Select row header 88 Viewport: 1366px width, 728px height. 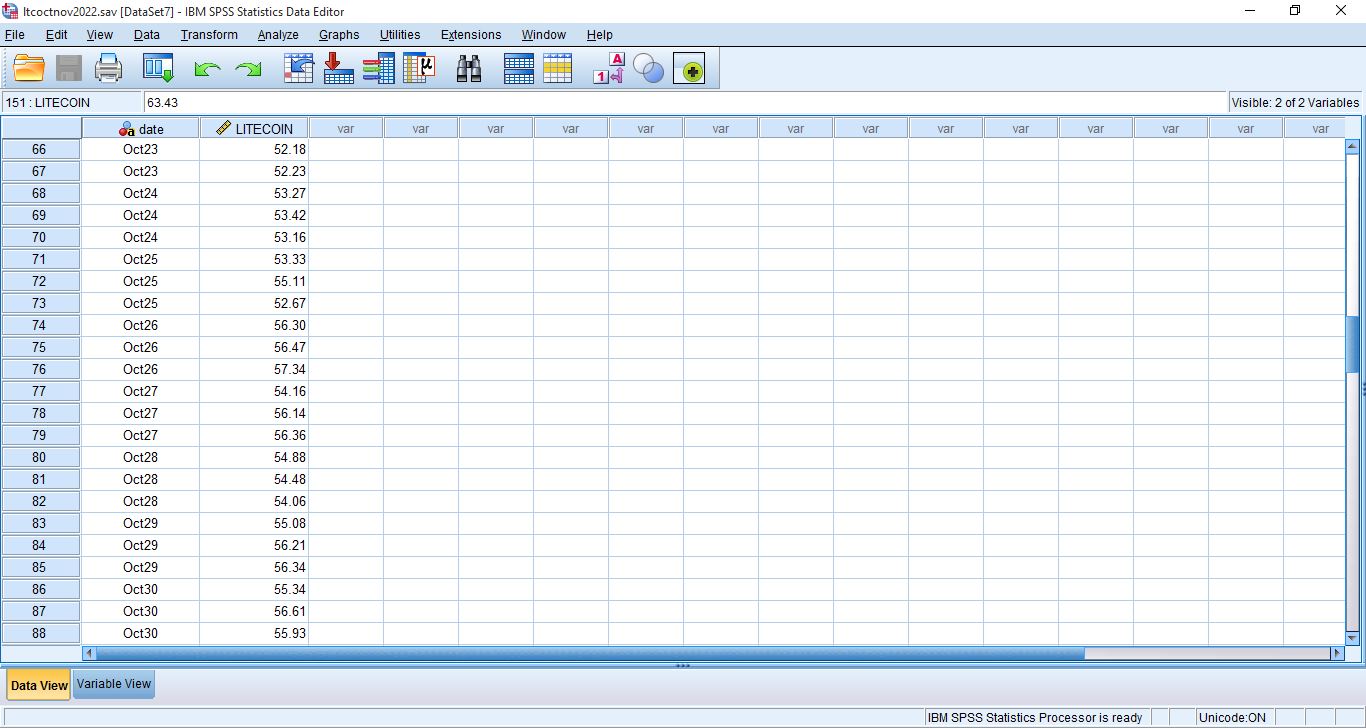click(40, 633)
